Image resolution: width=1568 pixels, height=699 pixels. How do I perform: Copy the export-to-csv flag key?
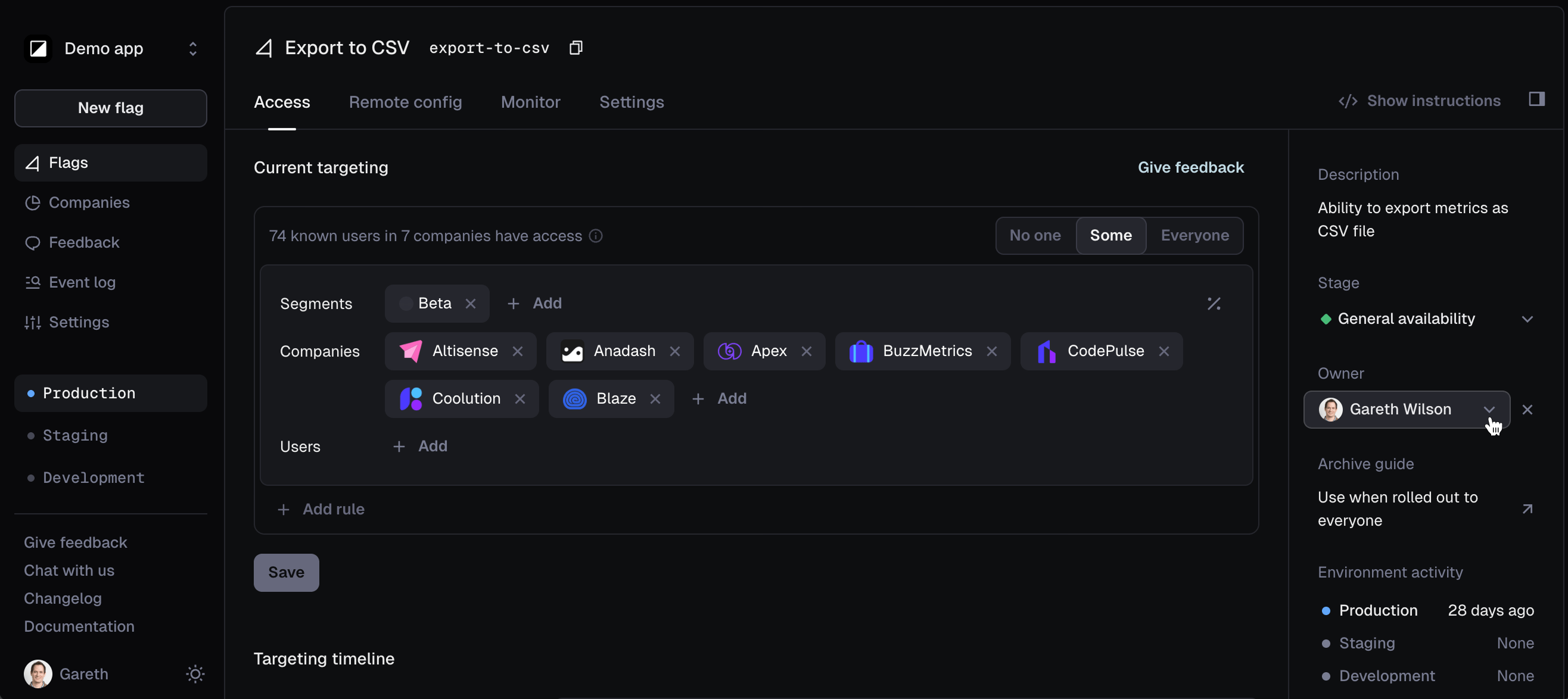coord(575,48)
